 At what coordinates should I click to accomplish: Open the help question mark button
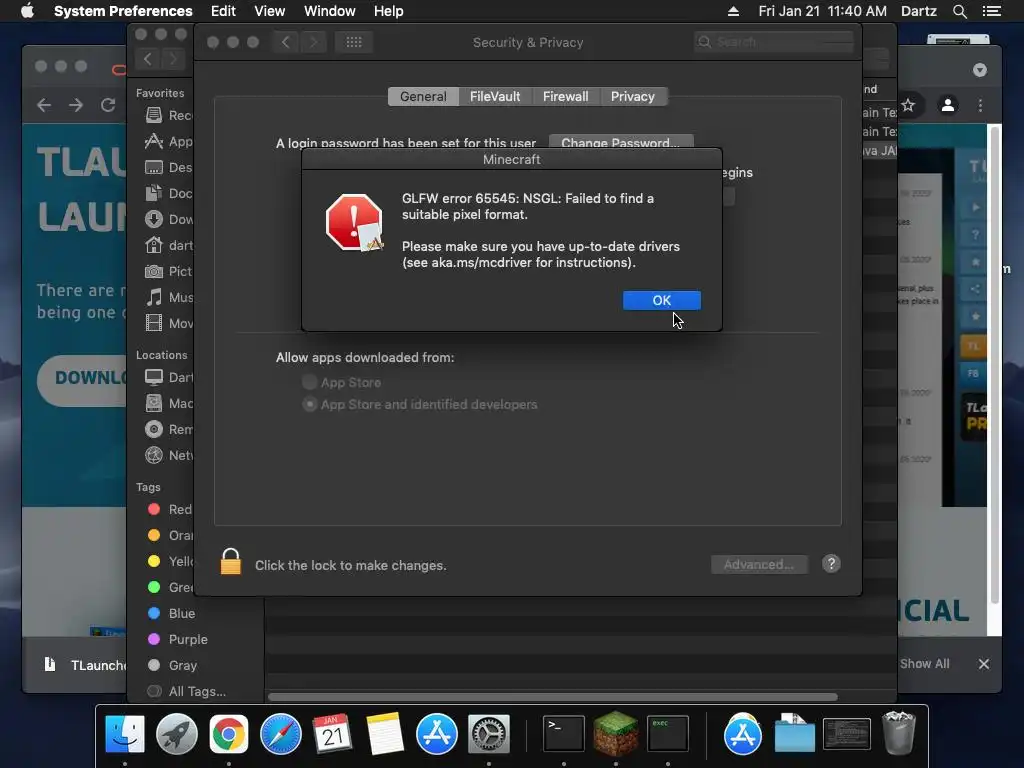pyautogui.click(x=831, y=564)
